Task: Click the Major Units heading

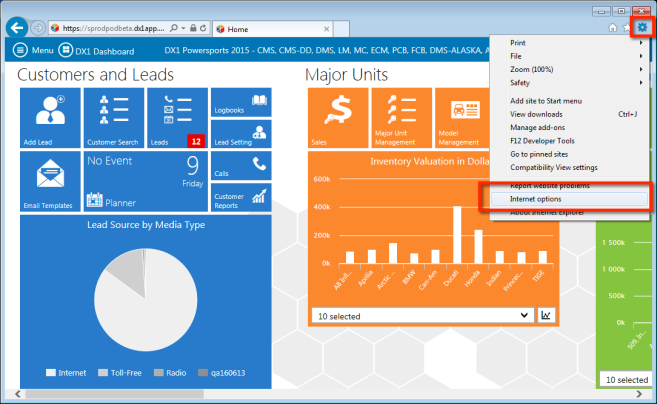Action: [347, 75]
